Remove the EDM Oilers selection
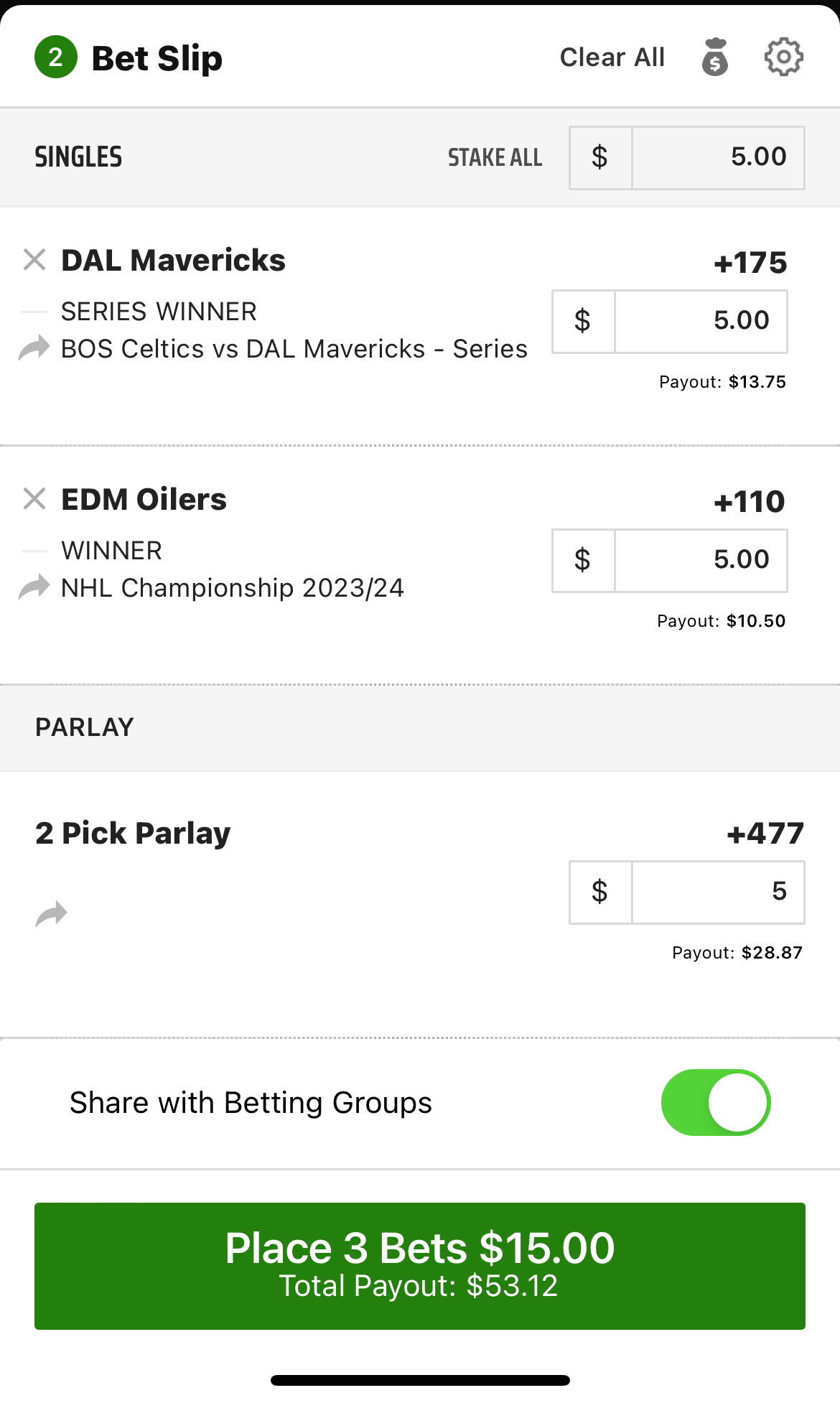The image size is (840, 1403). (34, 499)
